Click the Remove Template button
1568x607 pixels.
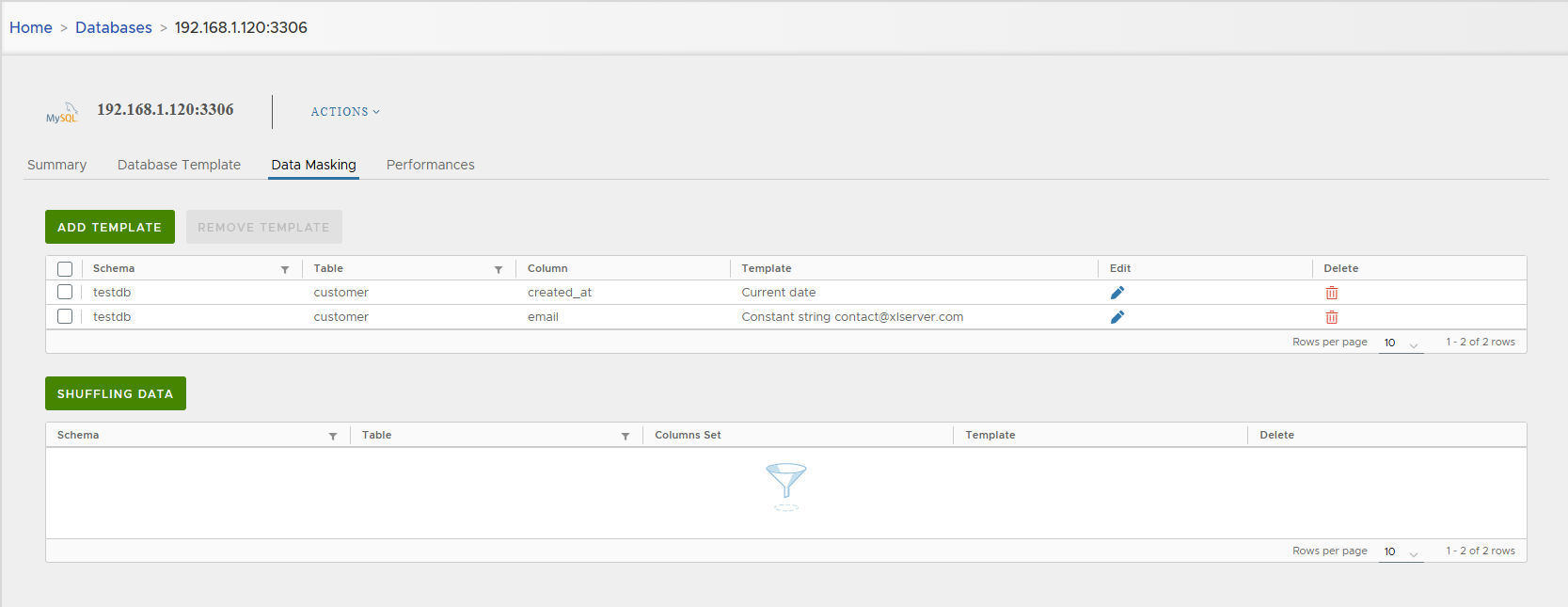point(264,227)
